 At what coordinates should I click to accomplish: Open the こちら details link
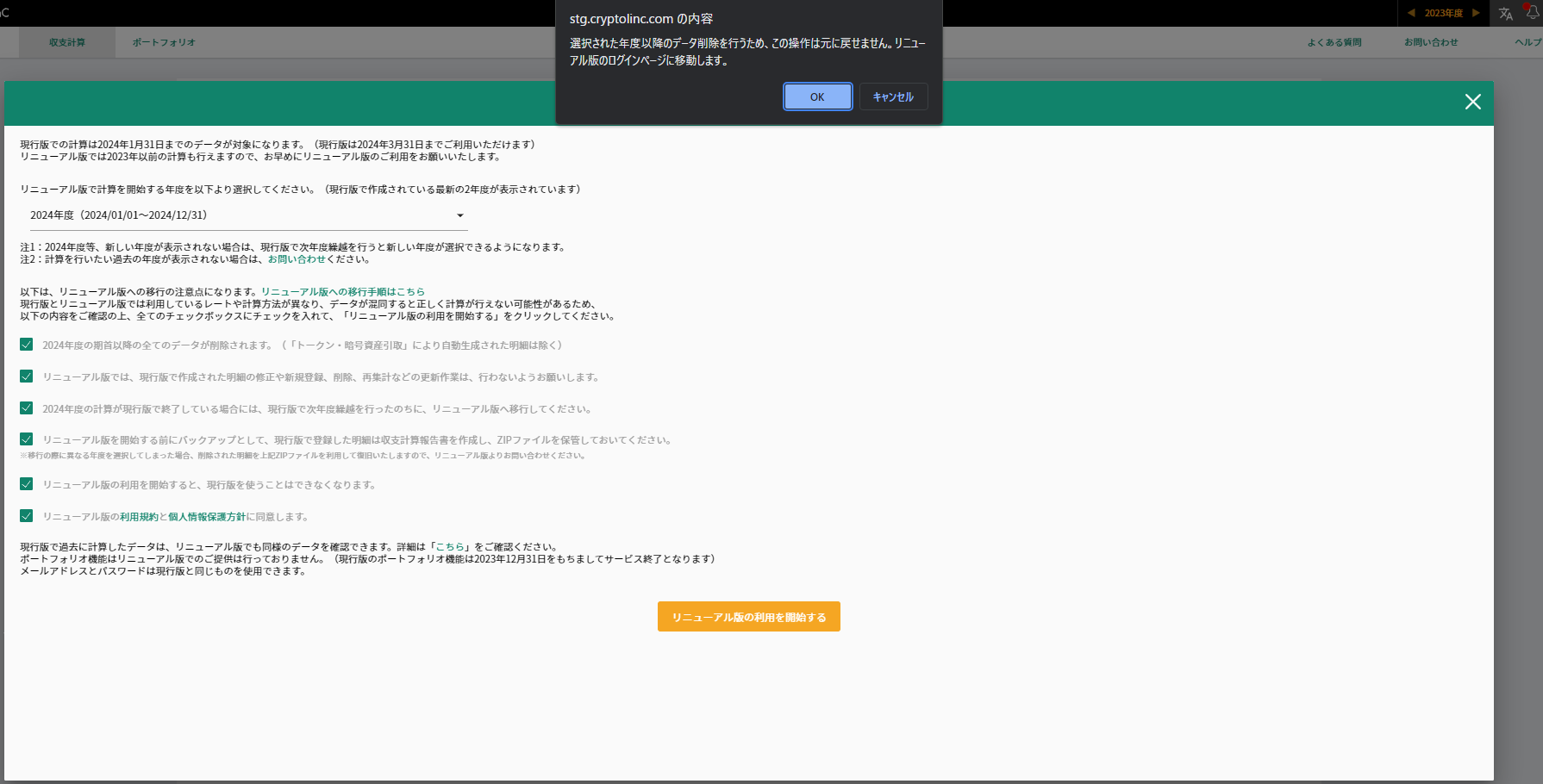[x=450, y=547]
